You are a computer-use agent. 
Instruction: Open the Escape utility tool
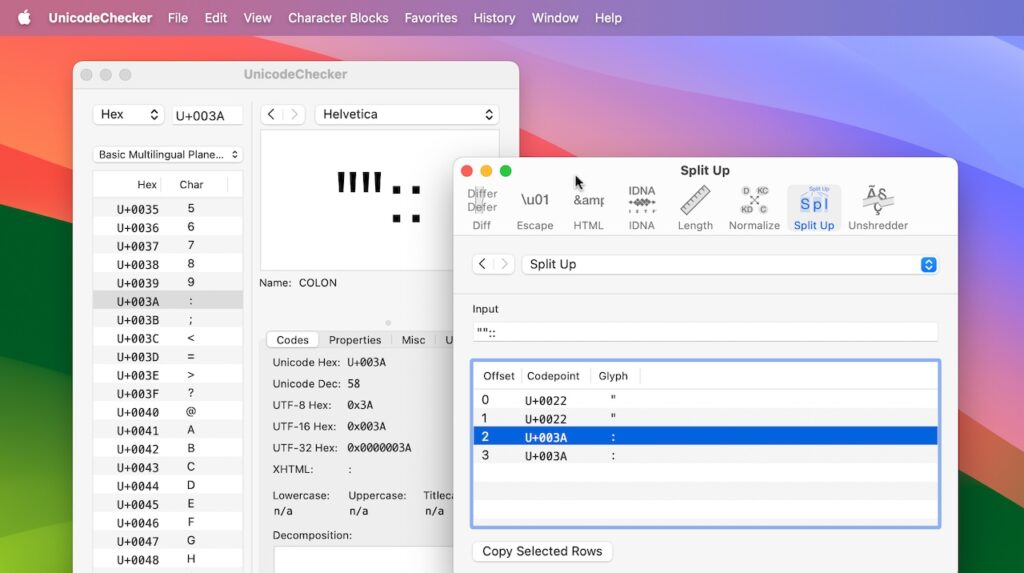535,208
